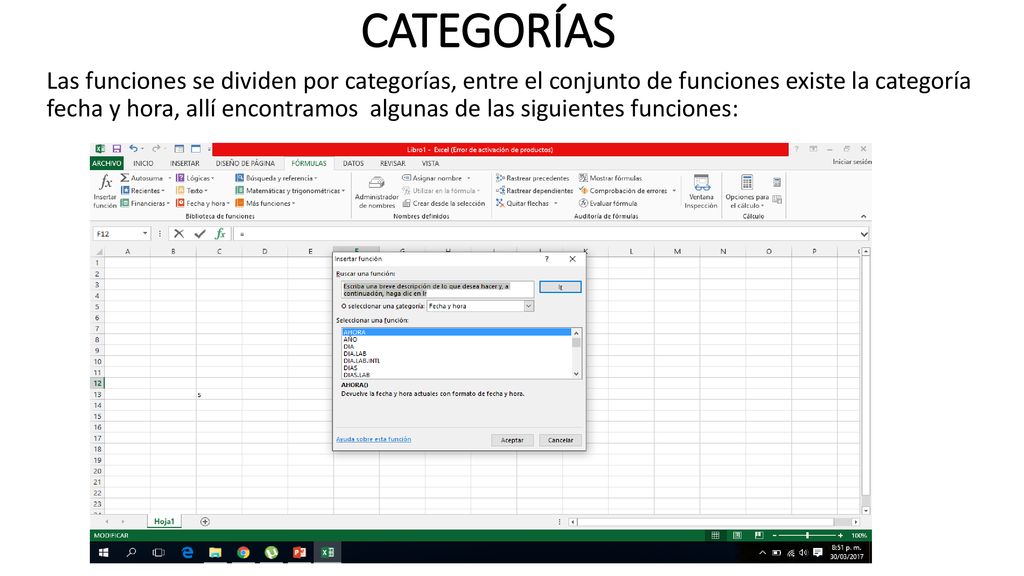Viewport: 1024px width, 576px height.
Task: Click the zoom slider in status bar
Action: click(x=807, y=536)
